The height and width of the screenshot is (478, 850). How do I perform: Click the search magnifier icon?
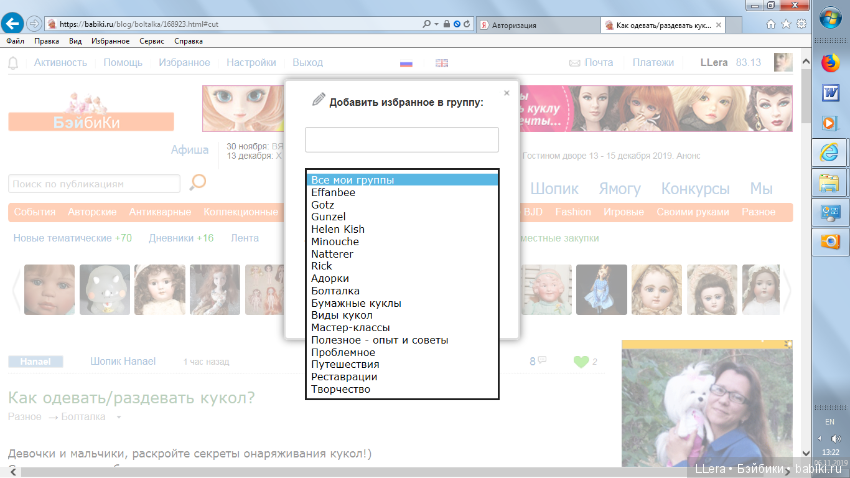(x=198, y=182)
